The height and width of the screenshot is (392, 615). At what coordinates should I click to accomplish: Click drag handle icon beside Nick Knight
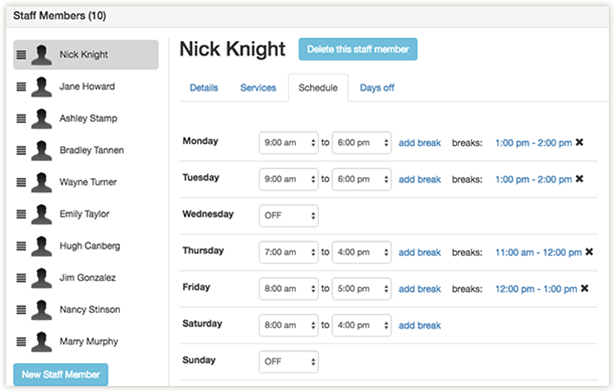[x=21, y=55]
